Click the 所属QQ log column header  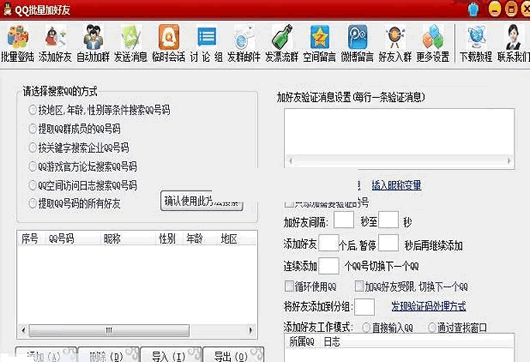(x=302, y=342)
